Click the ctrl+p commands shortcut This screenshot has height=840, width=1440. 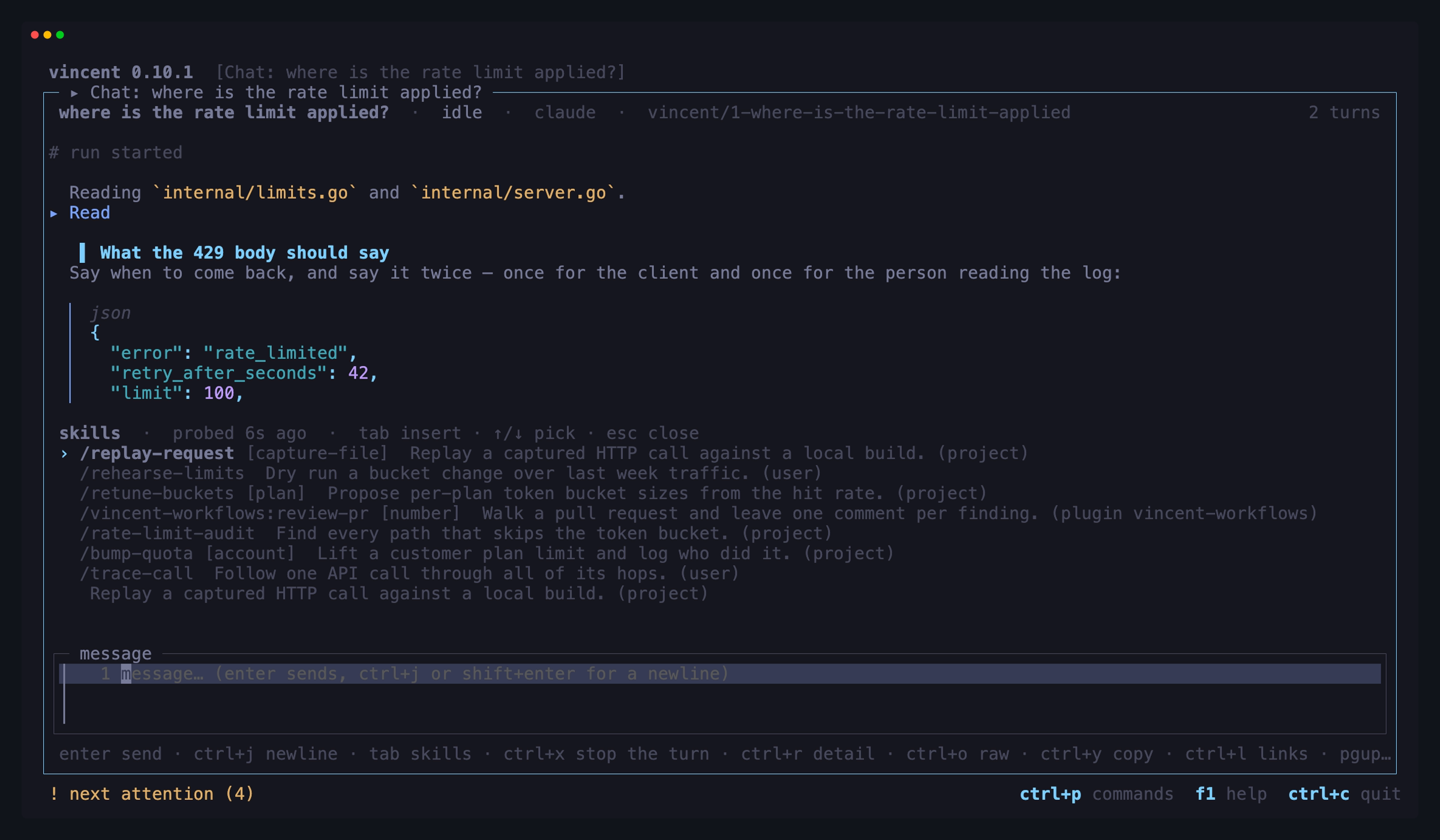tap(1096, 794)
